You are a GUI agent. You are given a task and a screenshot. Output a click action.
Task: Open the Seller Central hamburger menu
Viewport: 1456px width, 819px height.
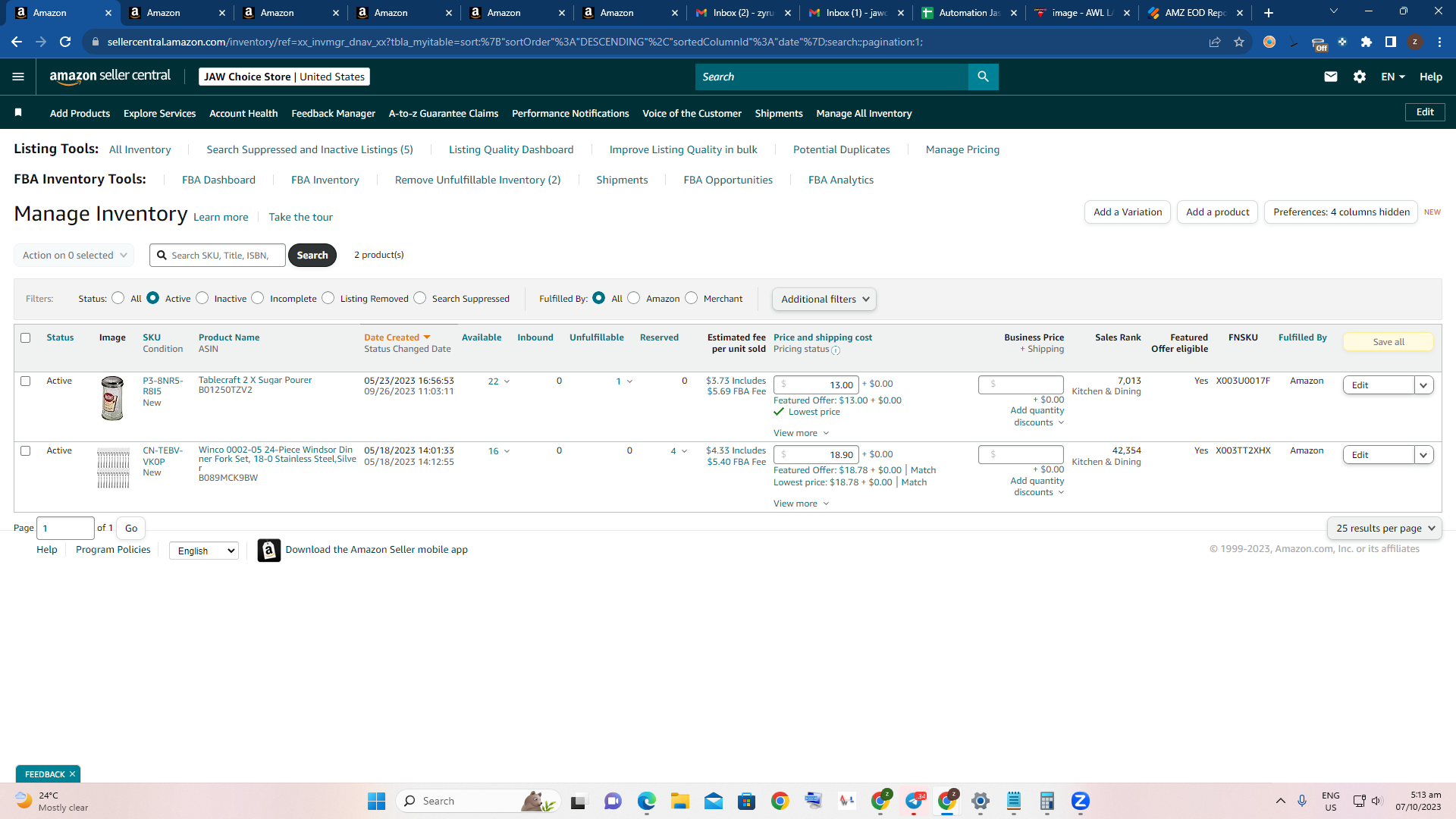pos(18,77)
